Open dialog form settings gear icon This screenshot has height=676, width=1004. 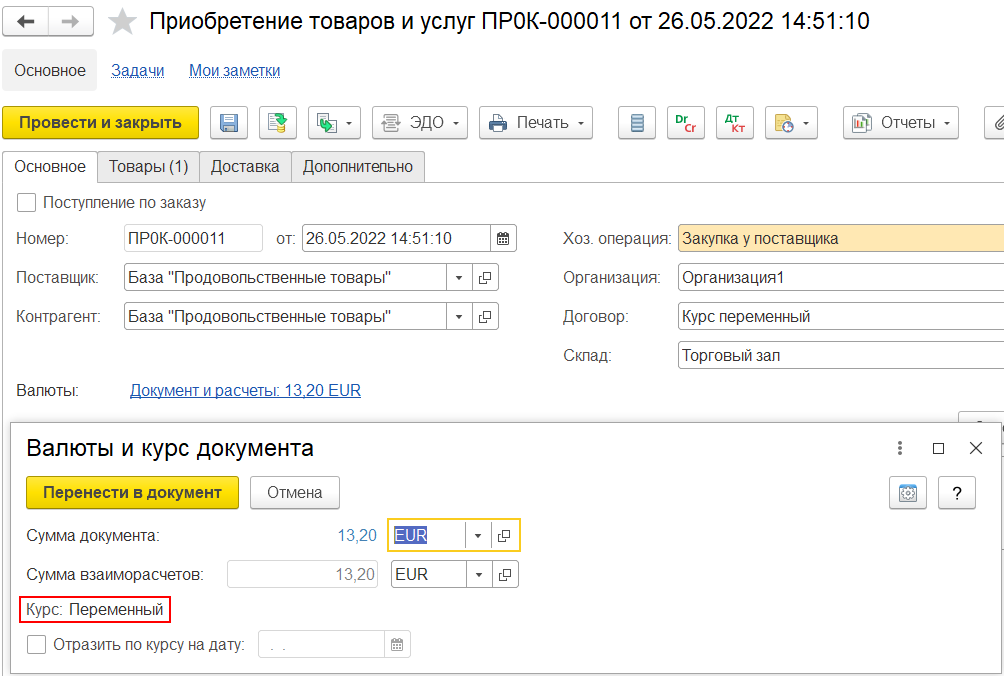(x=908, y=493)
